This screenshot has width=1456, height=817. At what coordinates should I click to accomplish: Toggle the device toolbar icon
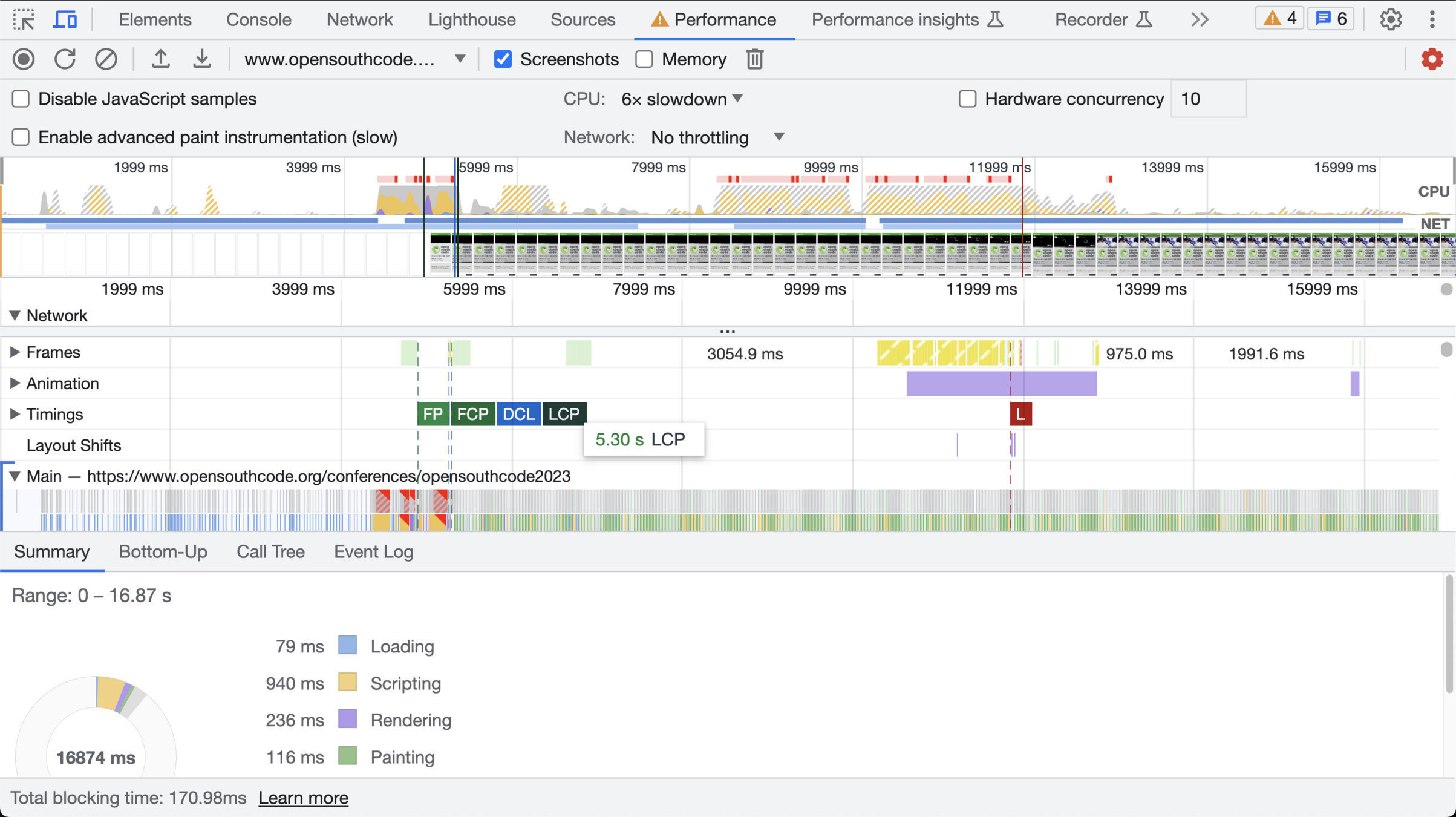coord(65,19)
